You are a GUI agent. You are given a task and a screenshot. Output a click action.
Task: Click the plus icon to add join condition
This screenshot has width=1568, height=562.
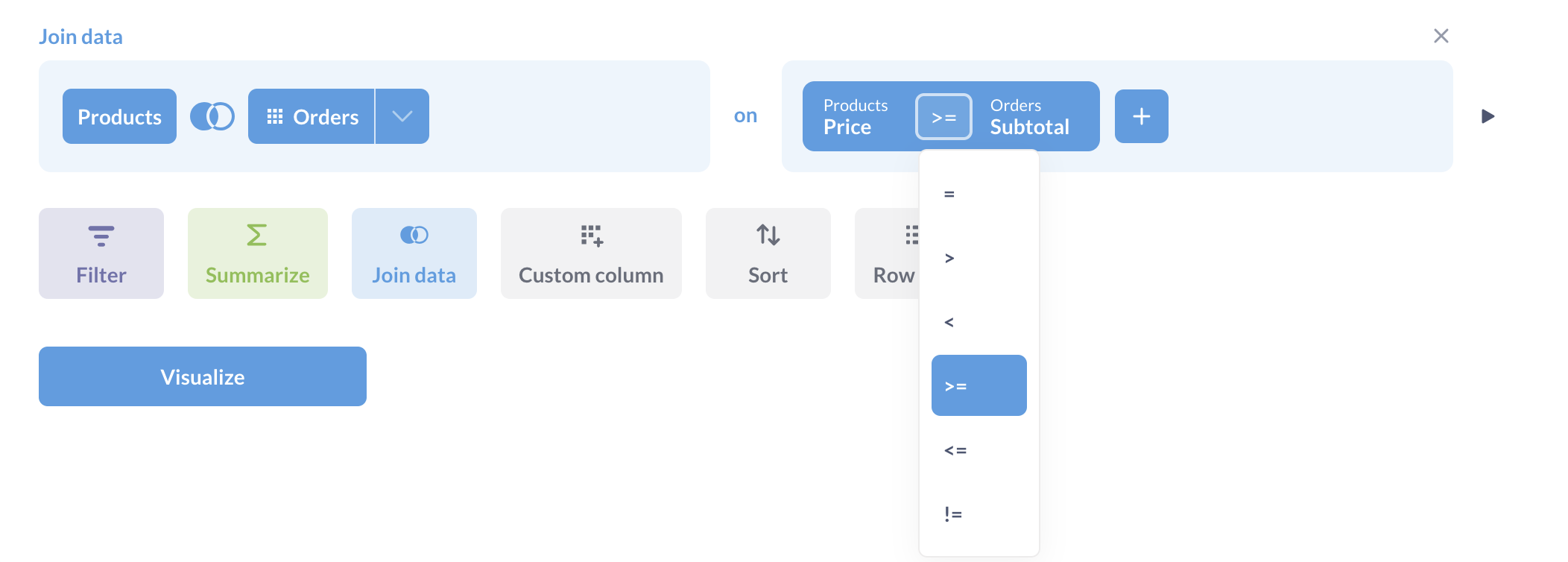(1141, 116)
